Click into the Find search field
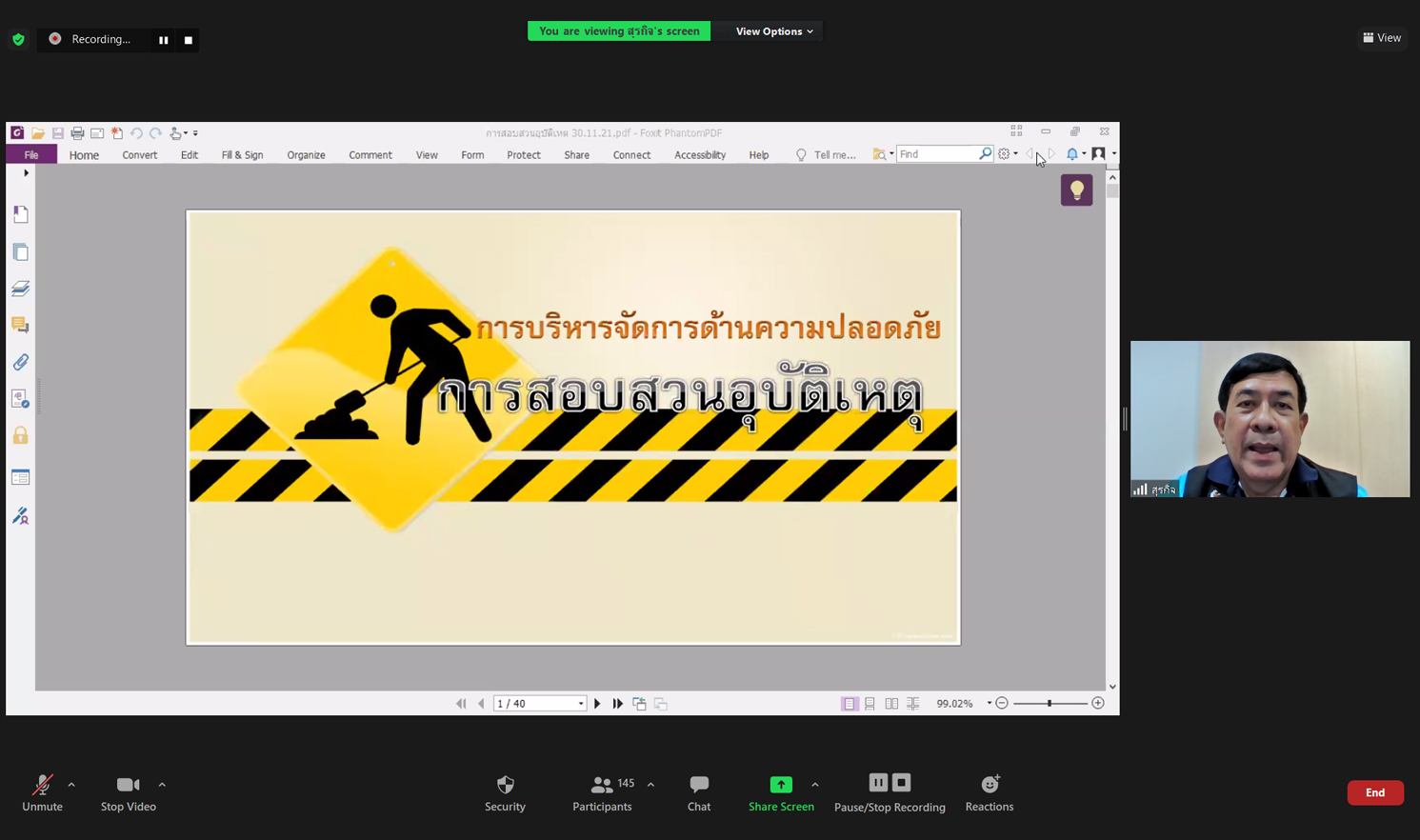Viewport: 1420px width, 840px height. (x=937, y=154)
